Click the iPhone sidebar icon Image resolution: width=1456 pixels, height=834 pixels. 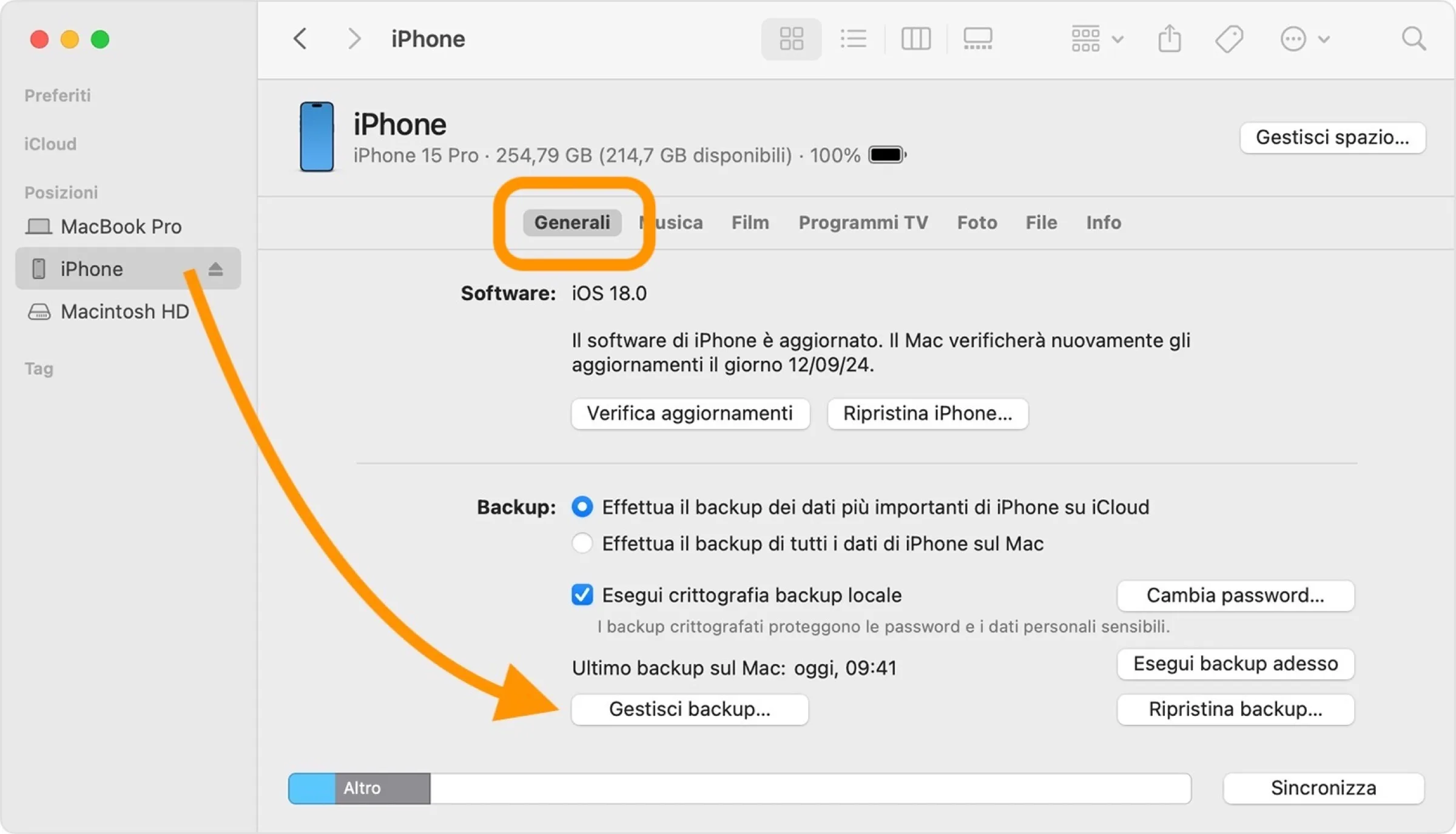[x=38, y=268]
